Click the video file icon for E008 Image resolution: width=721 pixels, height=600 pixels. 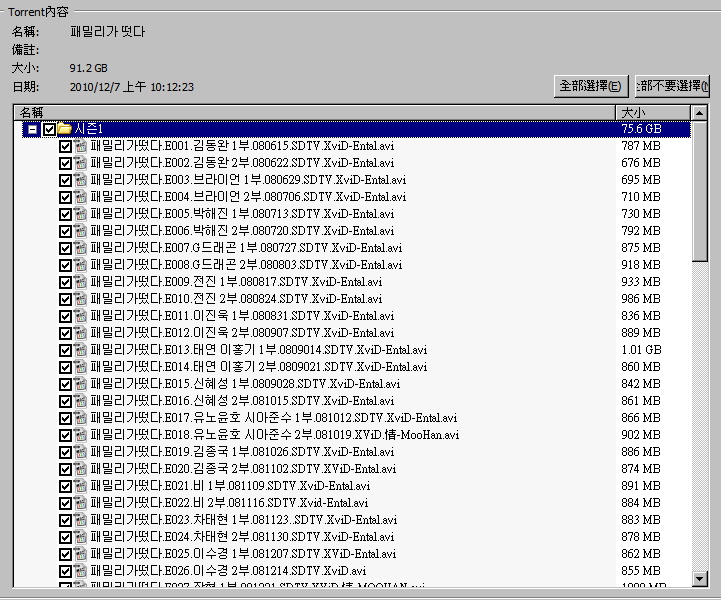point(80,265)
